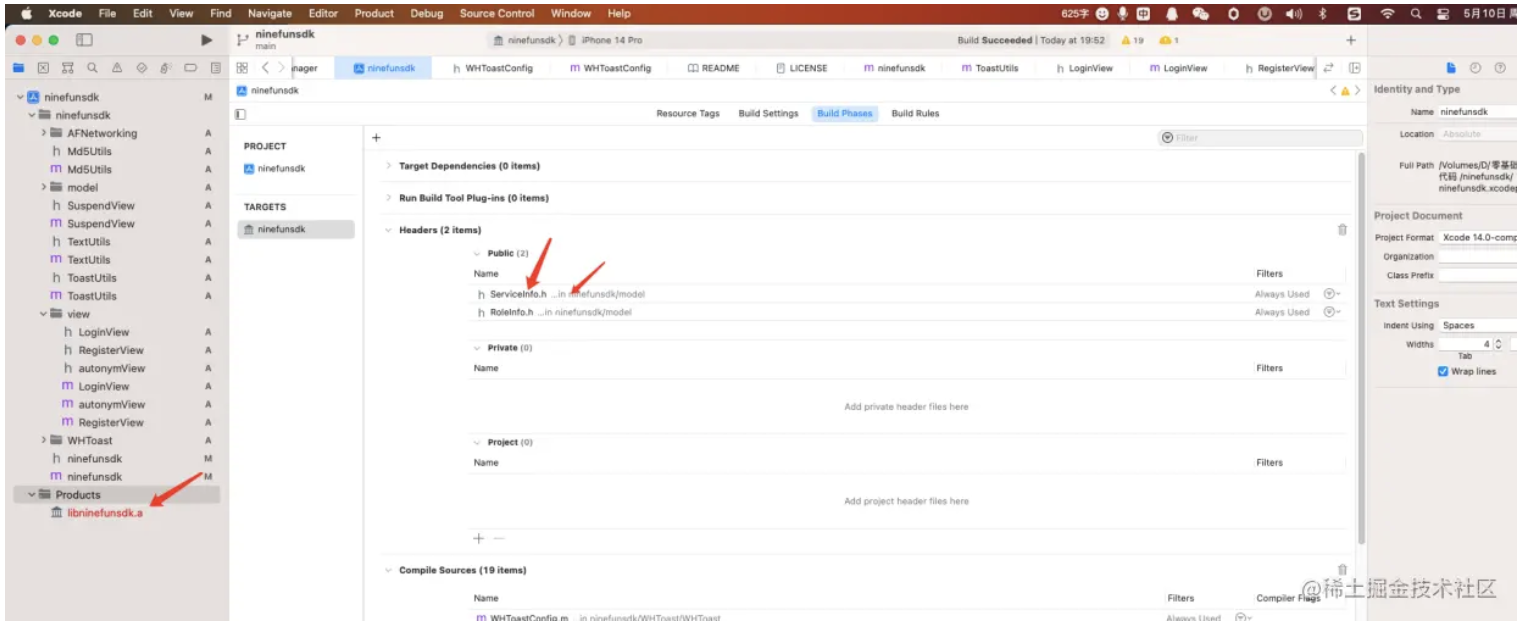Run the project with the play button
Image resolution: width=1520 pixels, height=624 pixels.
point(206,40)
